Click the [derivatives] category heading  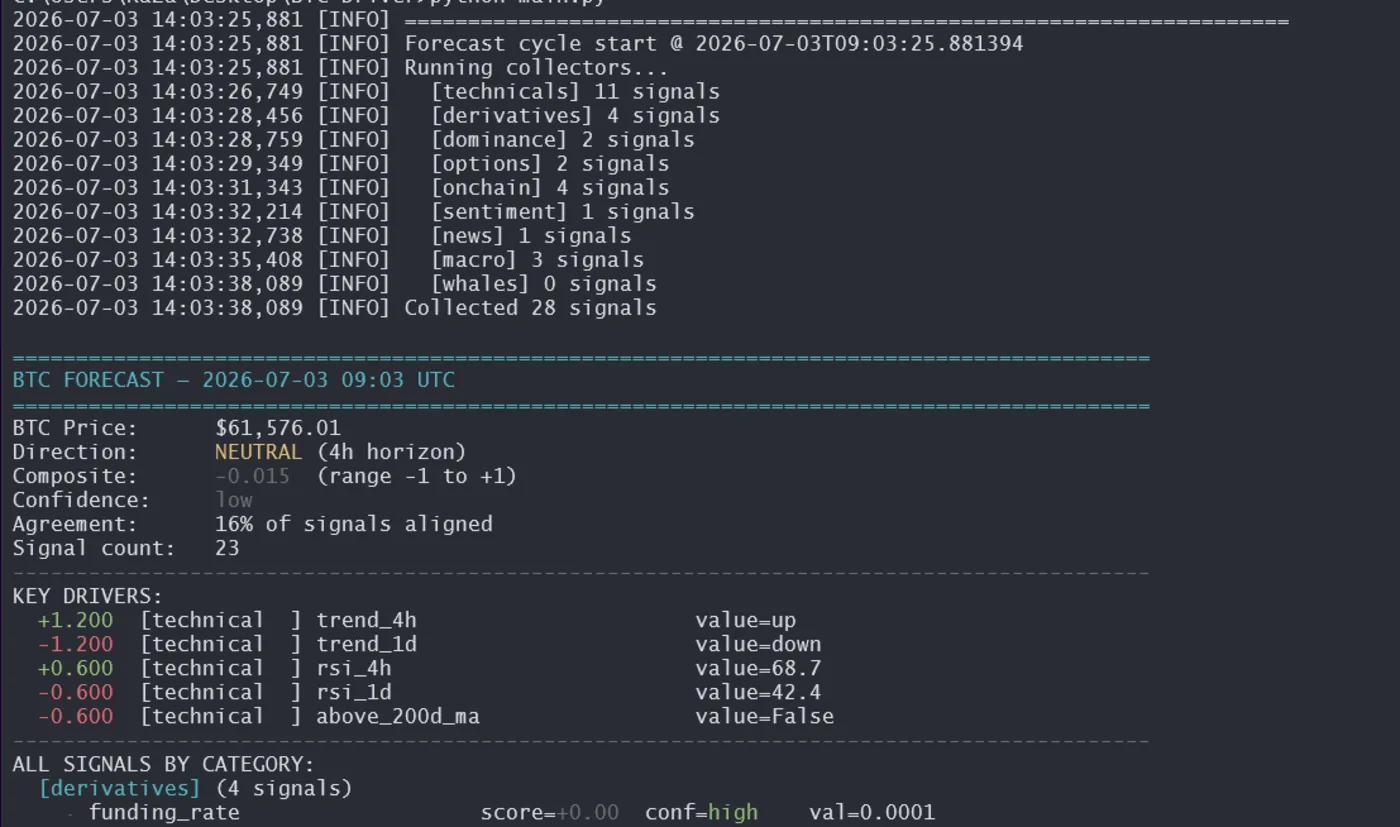(120, 788)
